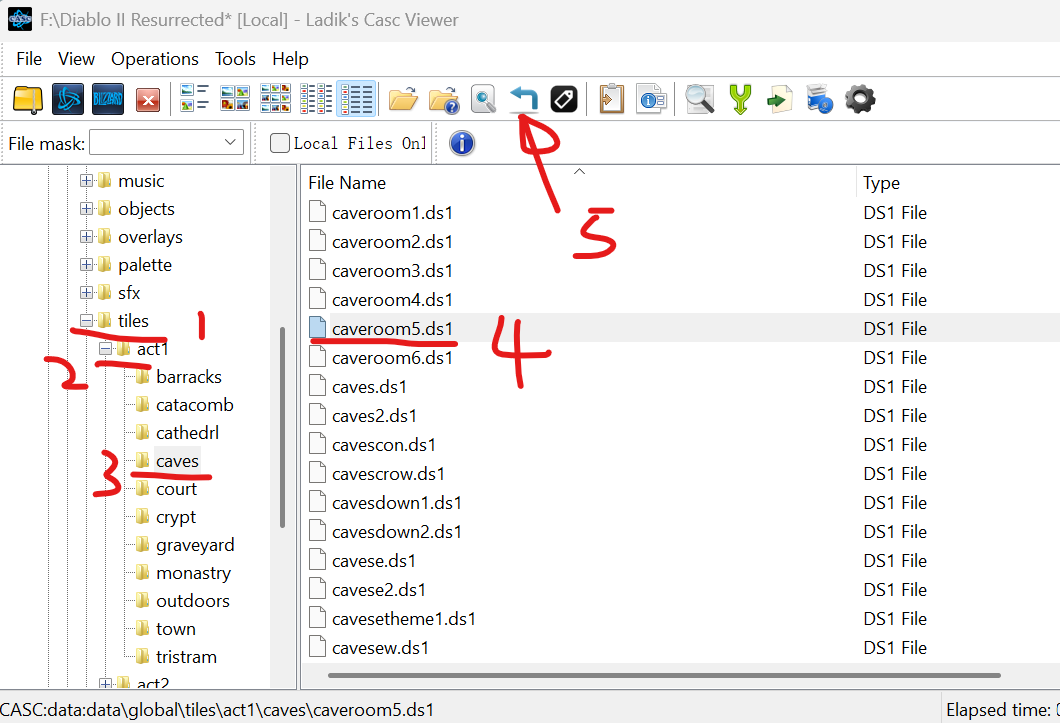
Task: Click the green Y-shaped merge icon
Action: coord(740,99)
